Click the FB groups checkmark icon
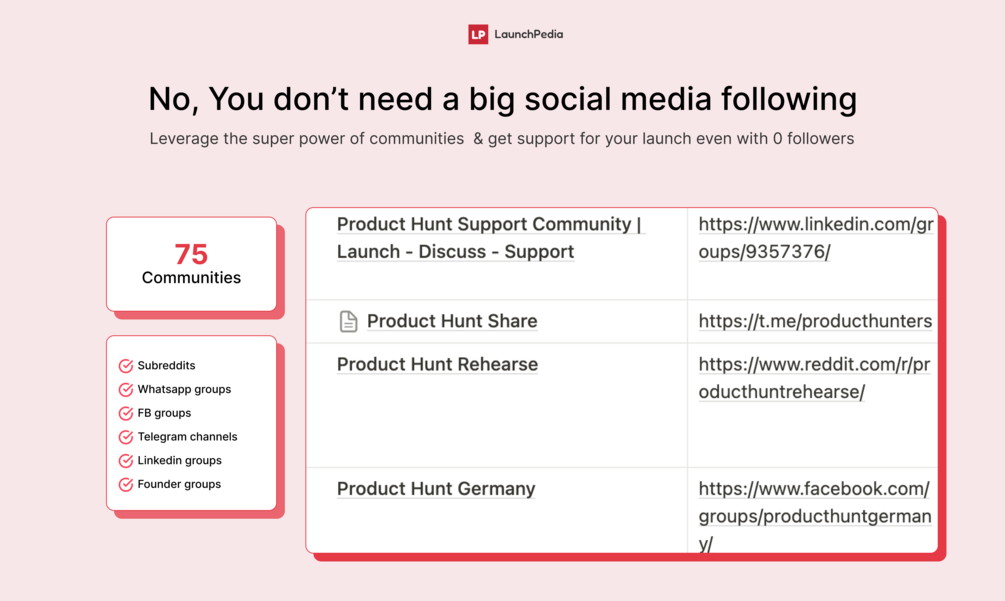Screen dimensions: 1005x601 click(126, 413)
